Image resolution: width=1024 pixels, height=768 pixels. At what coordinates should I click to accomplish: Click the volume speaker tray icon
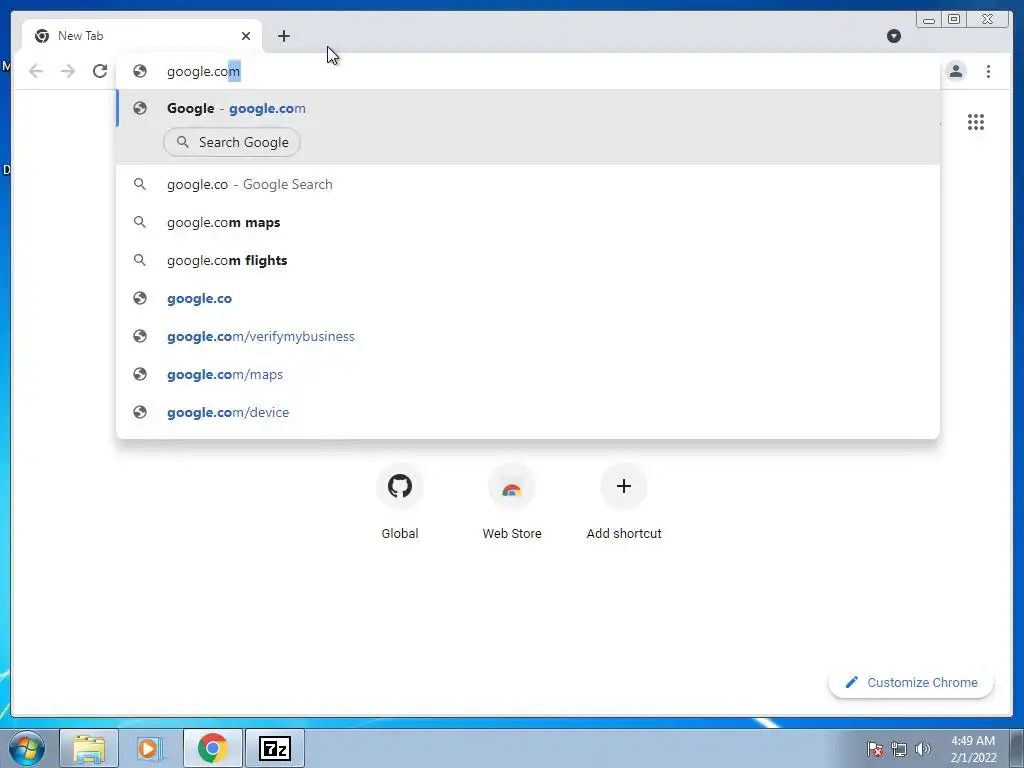923,749
